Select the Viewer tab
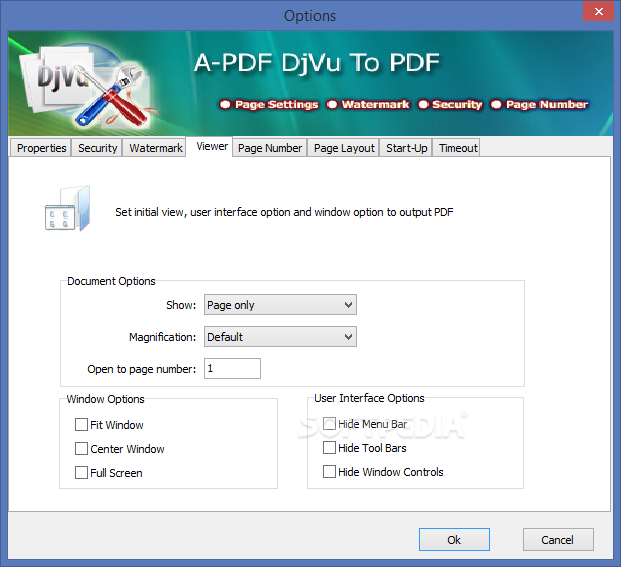 (x=212, y=147)
